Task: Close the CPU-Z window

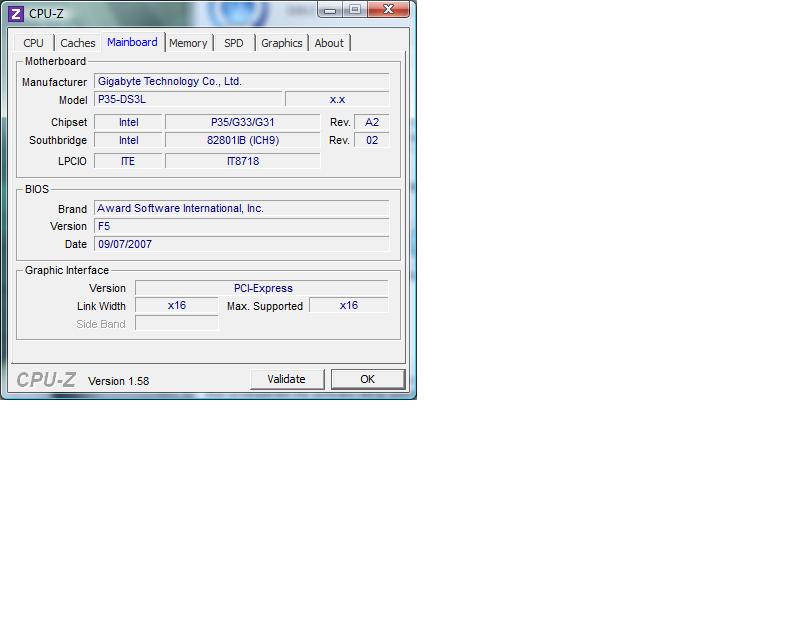Action: 390,10
